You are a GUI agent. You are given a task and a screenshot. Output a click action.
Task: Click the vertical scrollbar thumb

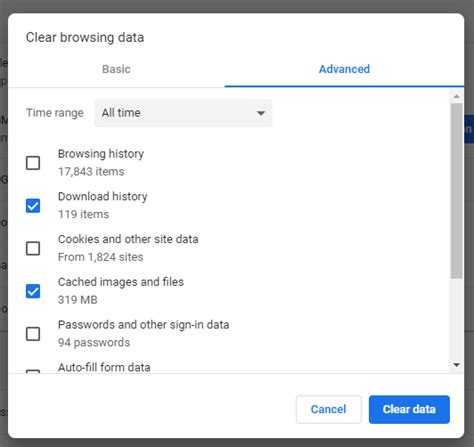pyautogui.click(x=456, y=191)
